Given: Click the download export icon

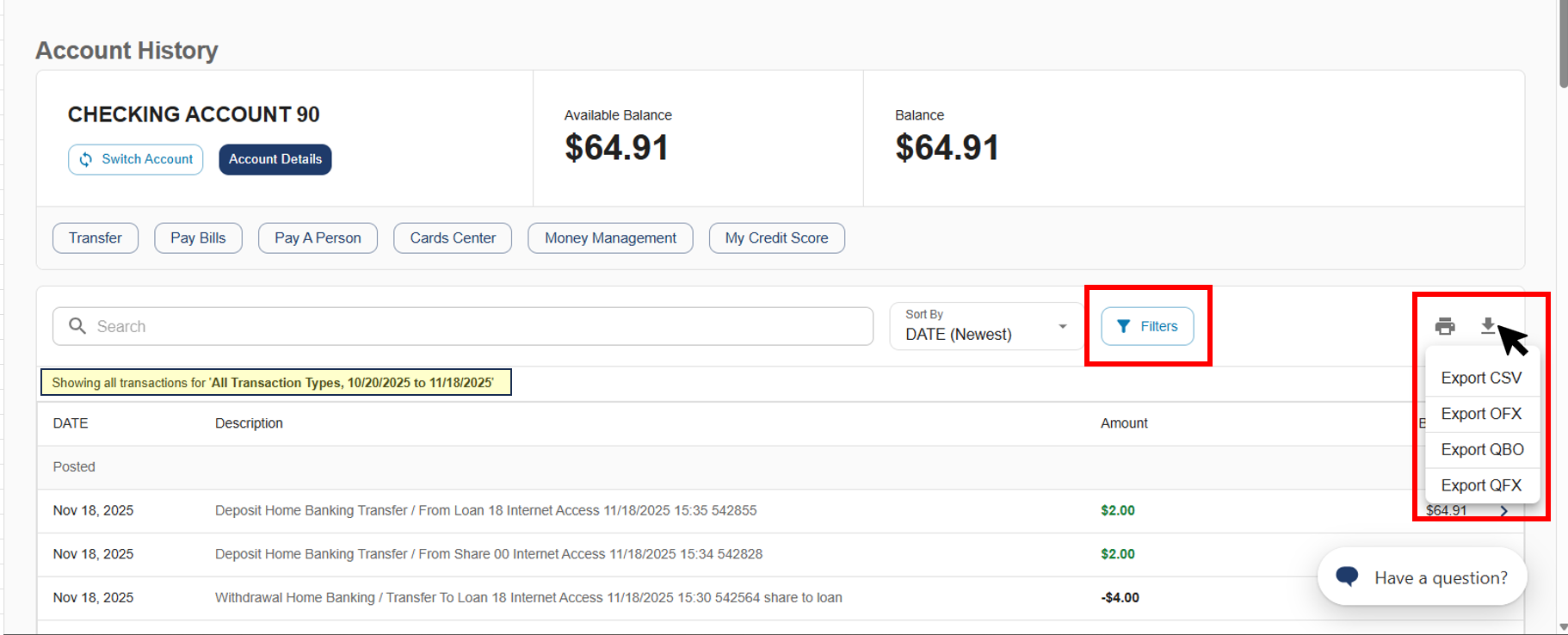Looking at the screenshot, I should pyautogui.click(x=1487, y=325).
